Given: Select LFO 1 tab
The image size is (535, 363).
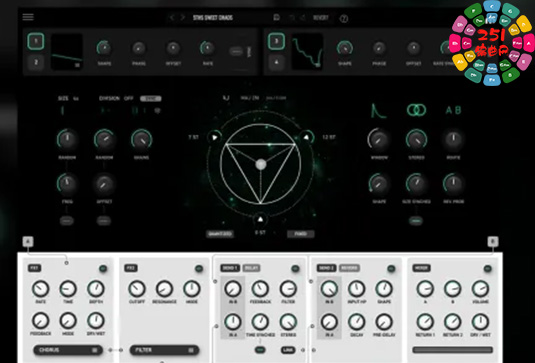Looking at the screenshot, I should point(36,42).
